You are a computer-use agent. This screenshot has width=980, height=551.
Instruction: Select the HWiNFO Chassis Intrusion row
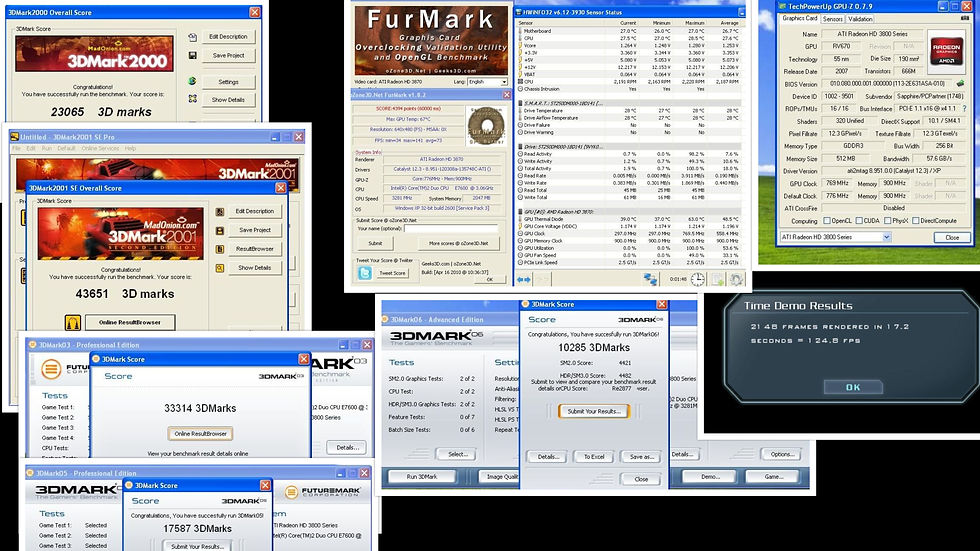(x=629, y=89)
